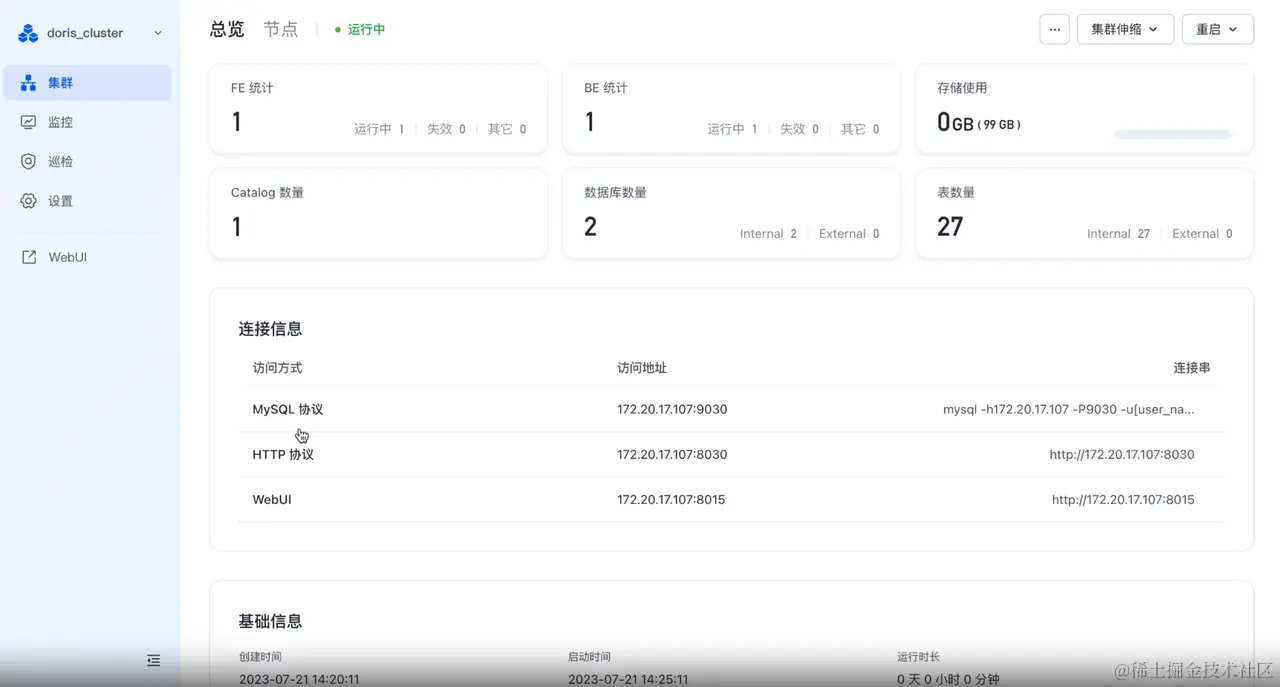
Task: Open the 集群伸缩 dropdown
Action: click(1125, 29)
